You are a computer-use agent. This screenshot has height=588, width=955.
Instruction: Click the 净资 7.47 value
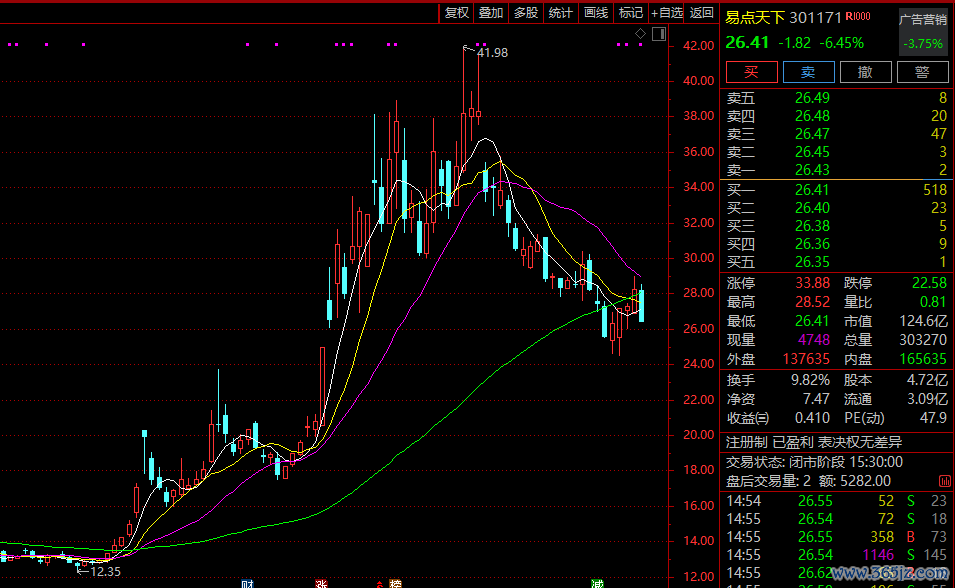[x=816, y=399]
